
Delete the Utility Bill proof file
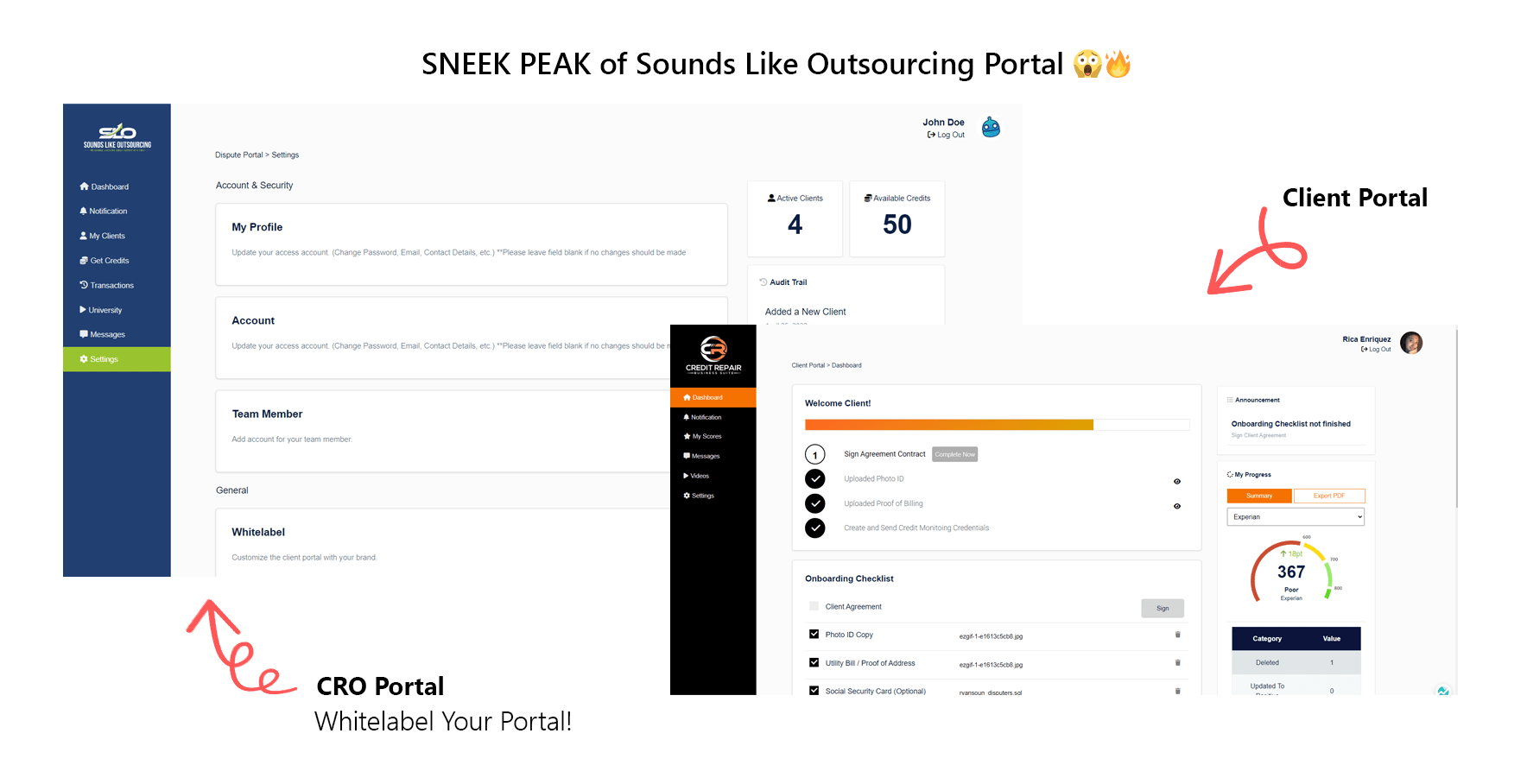point(1177,663)
